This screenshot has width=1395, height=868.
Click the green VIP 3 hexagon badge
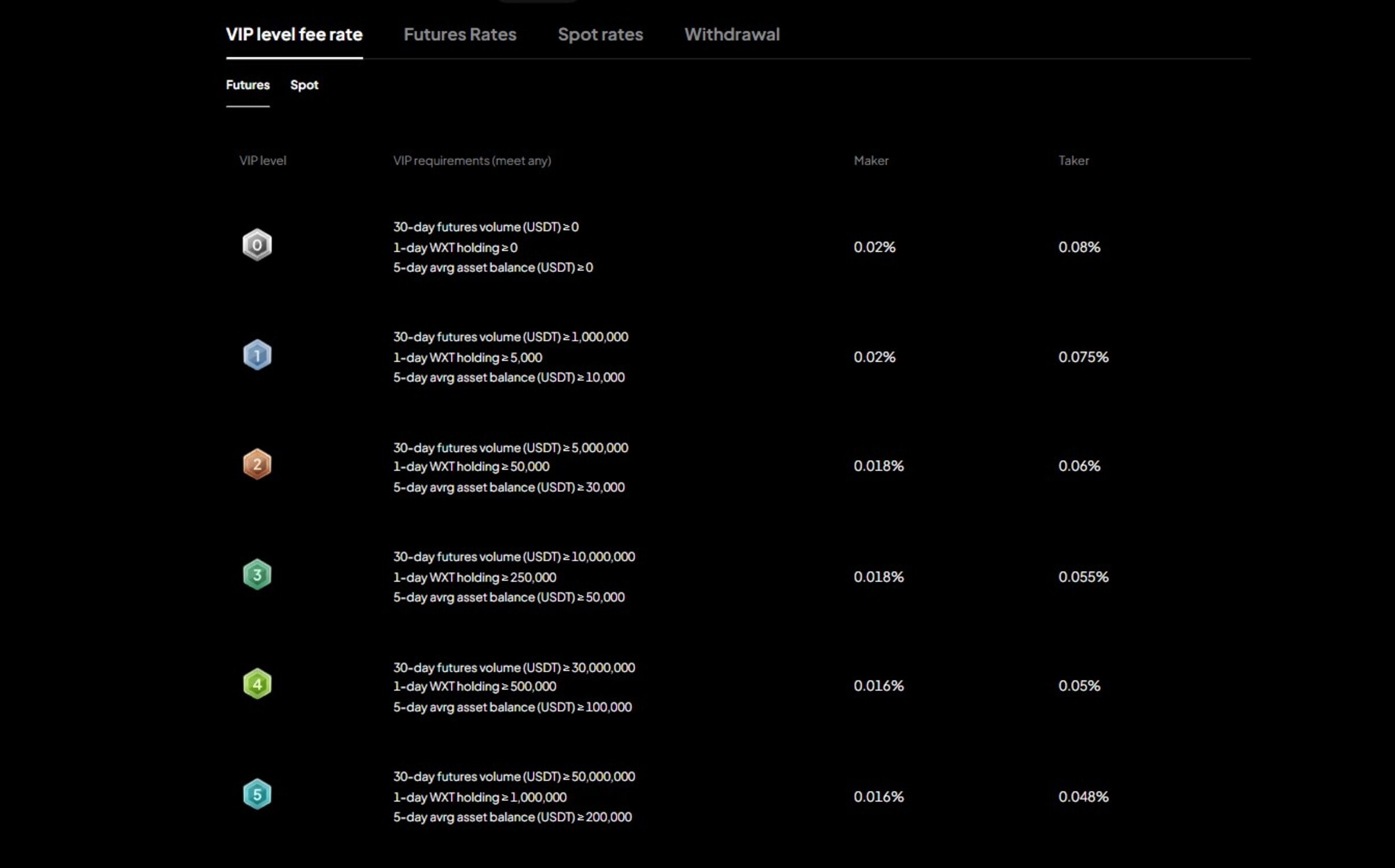pos(257,575)
